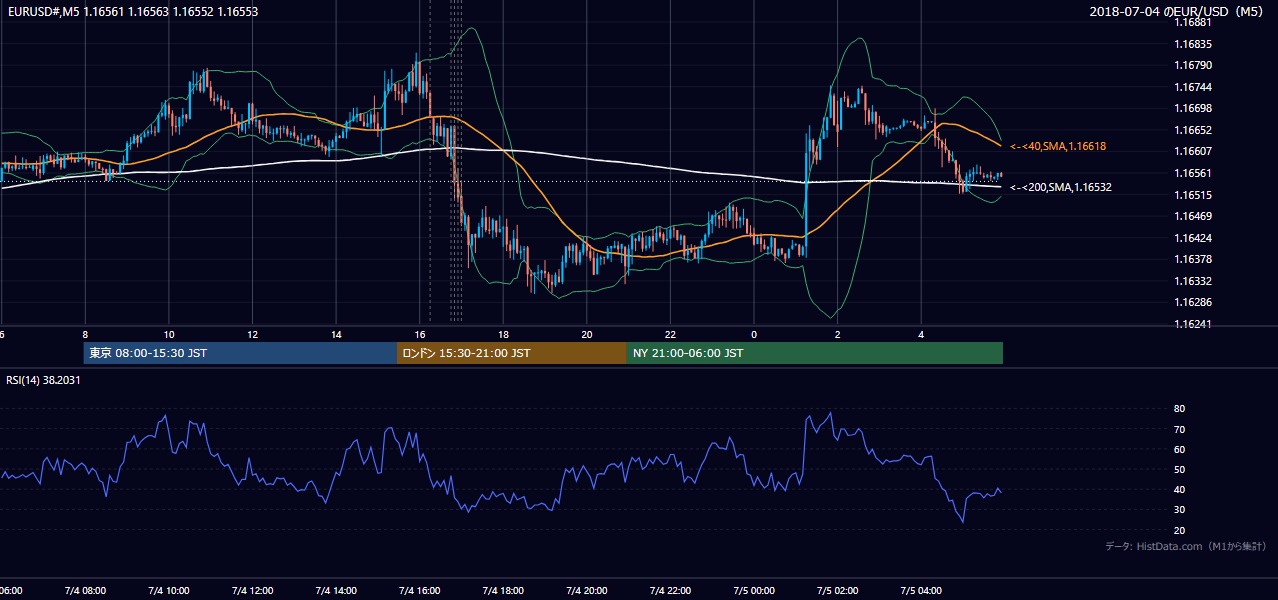
Task: Click the 200,SMA,1.16532 white label
Action: pos(1061,187)
